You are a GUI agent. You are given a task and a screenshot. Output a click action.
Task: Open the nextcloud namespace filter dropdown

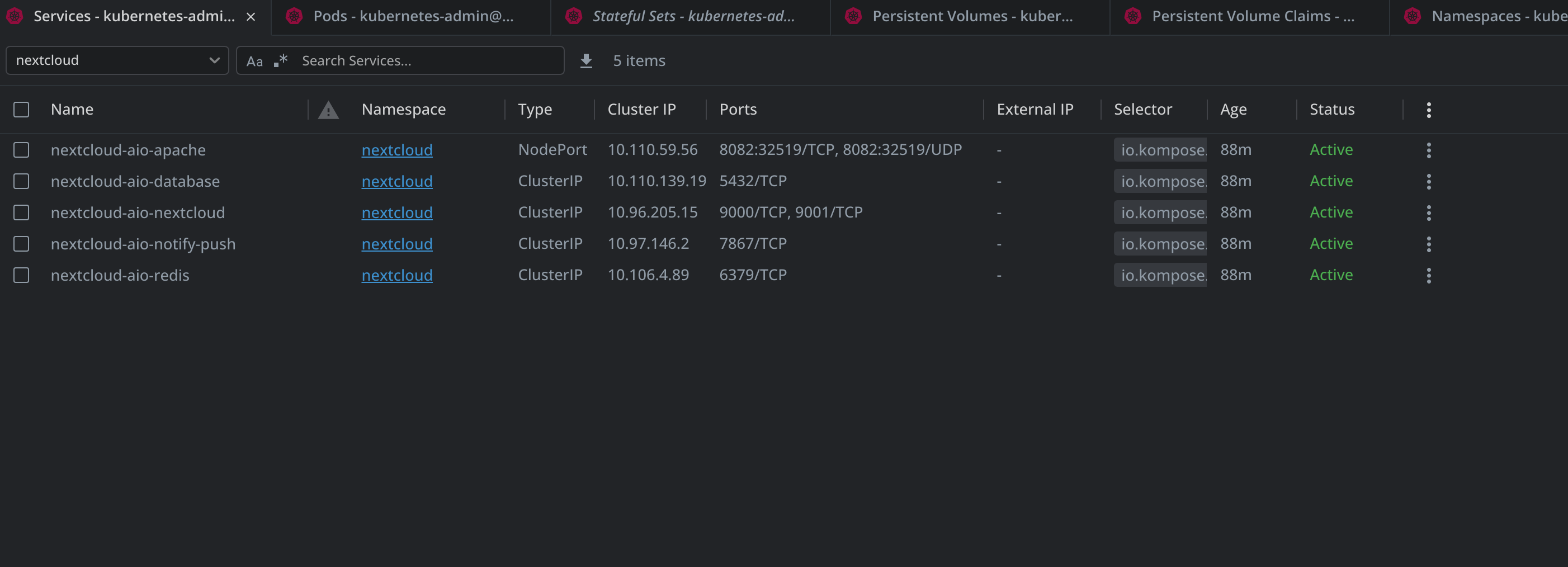tap(117, 60)
